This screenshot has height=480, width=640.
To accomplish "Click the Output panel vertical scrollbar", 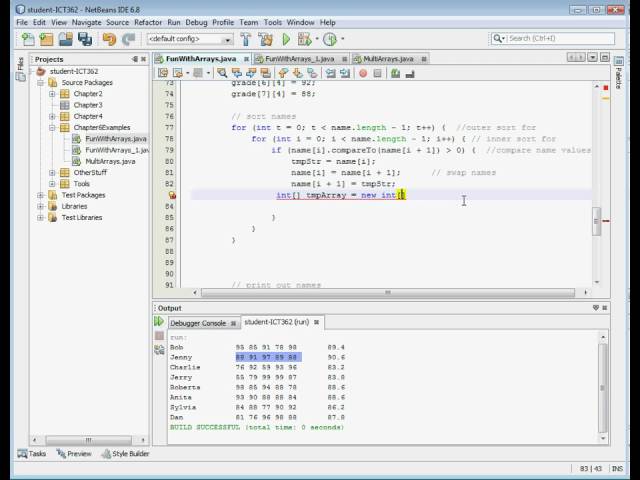I will [x=603, y=387].
